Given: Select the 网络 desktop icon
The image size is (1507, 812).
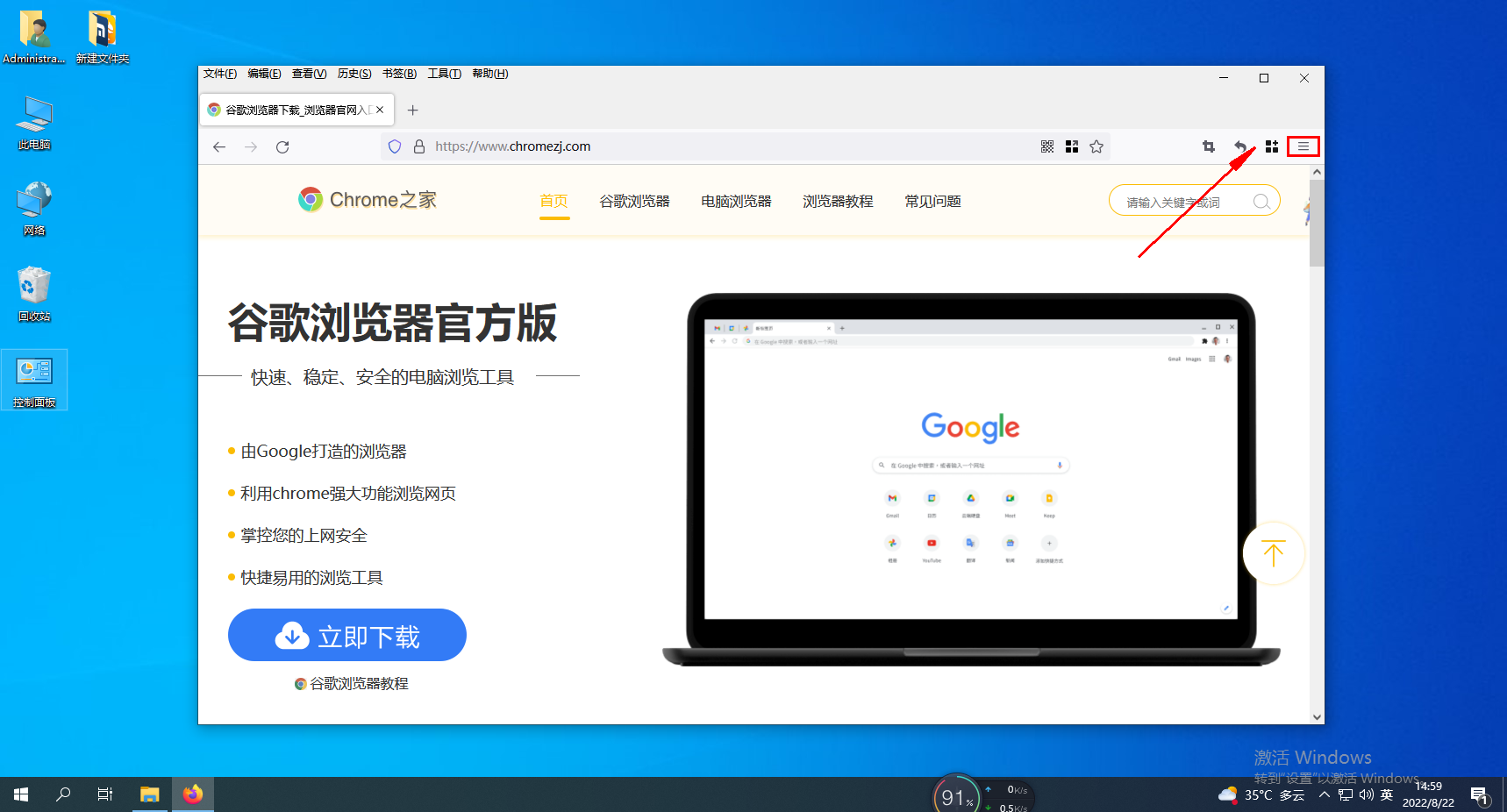Looking at the screenshot, I should point(34,209).
